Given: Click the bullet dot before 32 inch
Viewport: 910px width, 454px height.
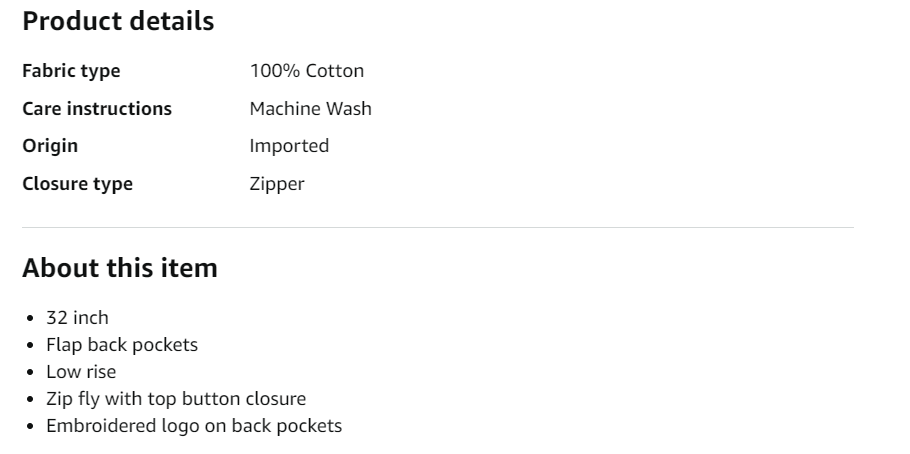Looking at the screenshot, I should pyautogui.click(x=31, y=319).
